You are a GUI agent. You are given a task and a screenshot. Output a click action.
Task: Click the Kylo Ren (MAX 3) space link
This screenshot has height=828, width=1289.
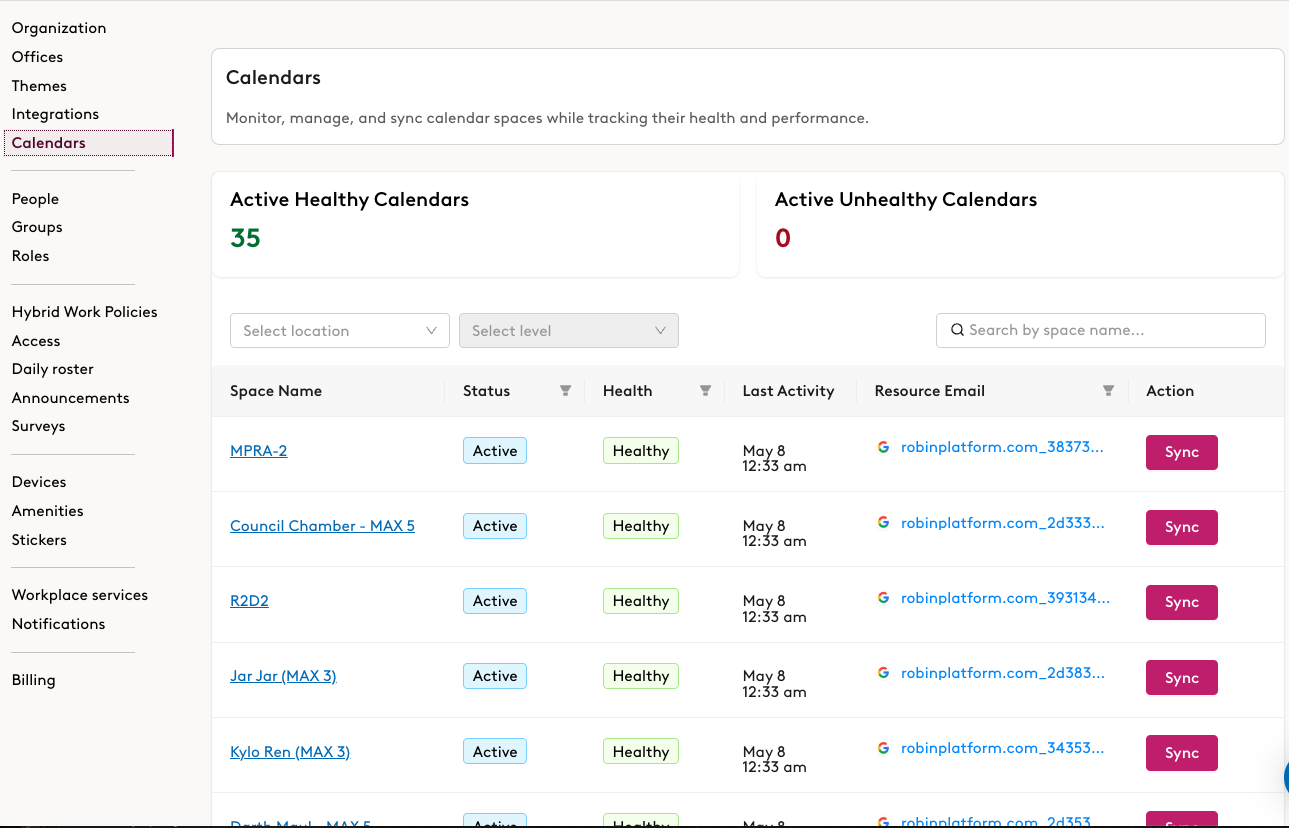(x=290, y=752)
